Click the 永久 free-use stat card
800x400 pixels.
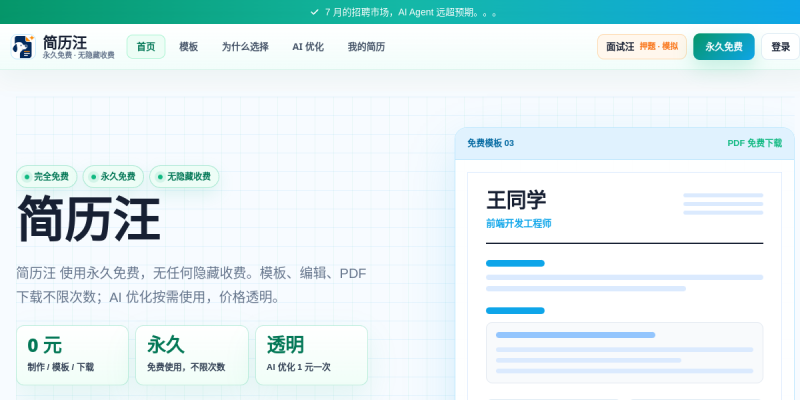tap(192, 355)
